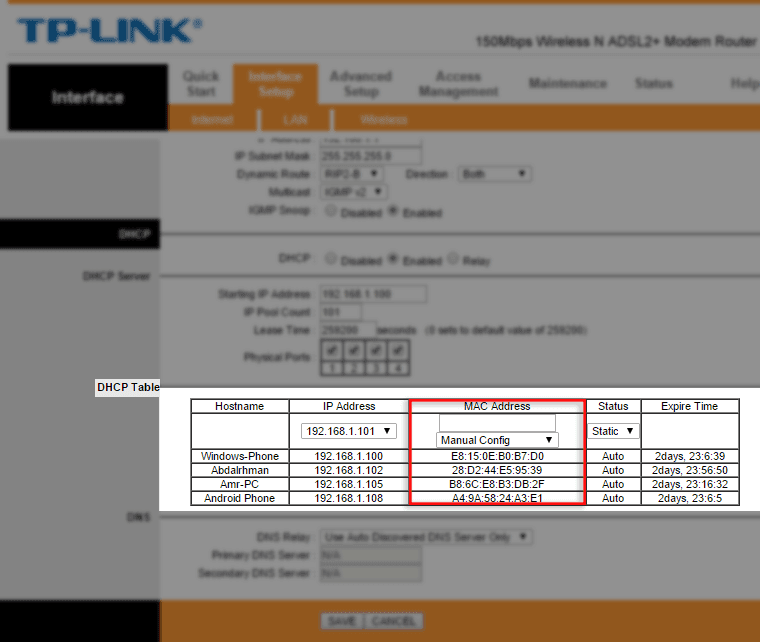Switch to the LAN sub-tab
Image resolution: width=760 pixels, height=642 pixels.
[295, 120]
